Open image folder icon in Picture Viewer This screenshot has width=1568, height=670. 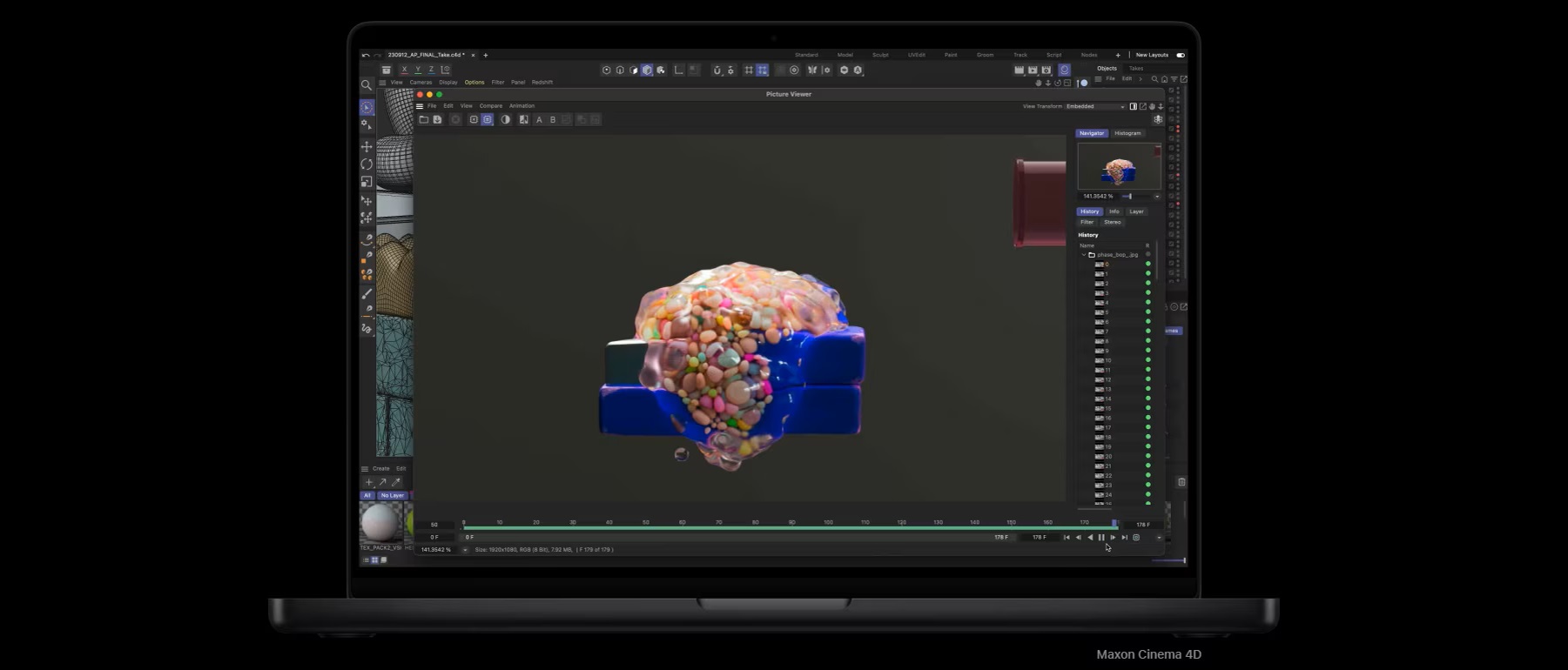(x=424, y=119)
